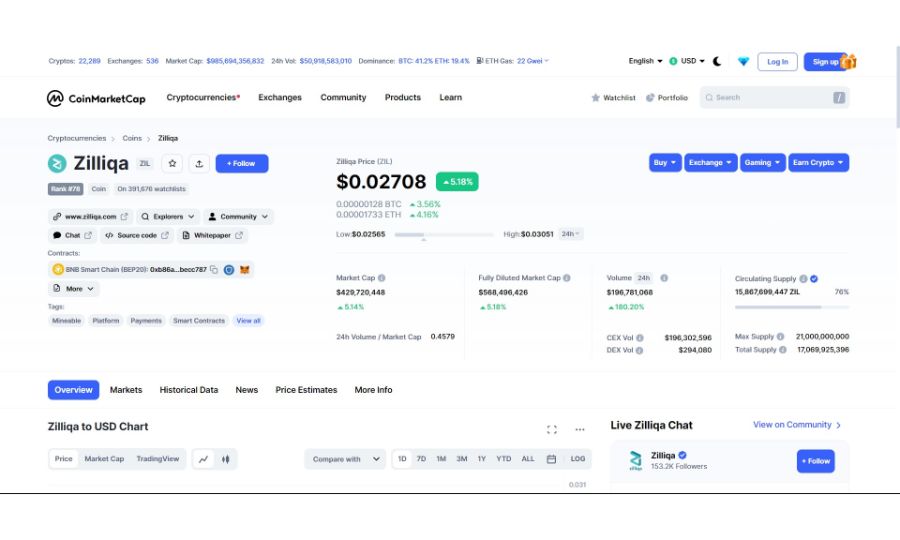Click the Trust Wallet shield icon
The height and width of the screenshot is (540, 900).
pyautogui.click(x=229, y=270)
